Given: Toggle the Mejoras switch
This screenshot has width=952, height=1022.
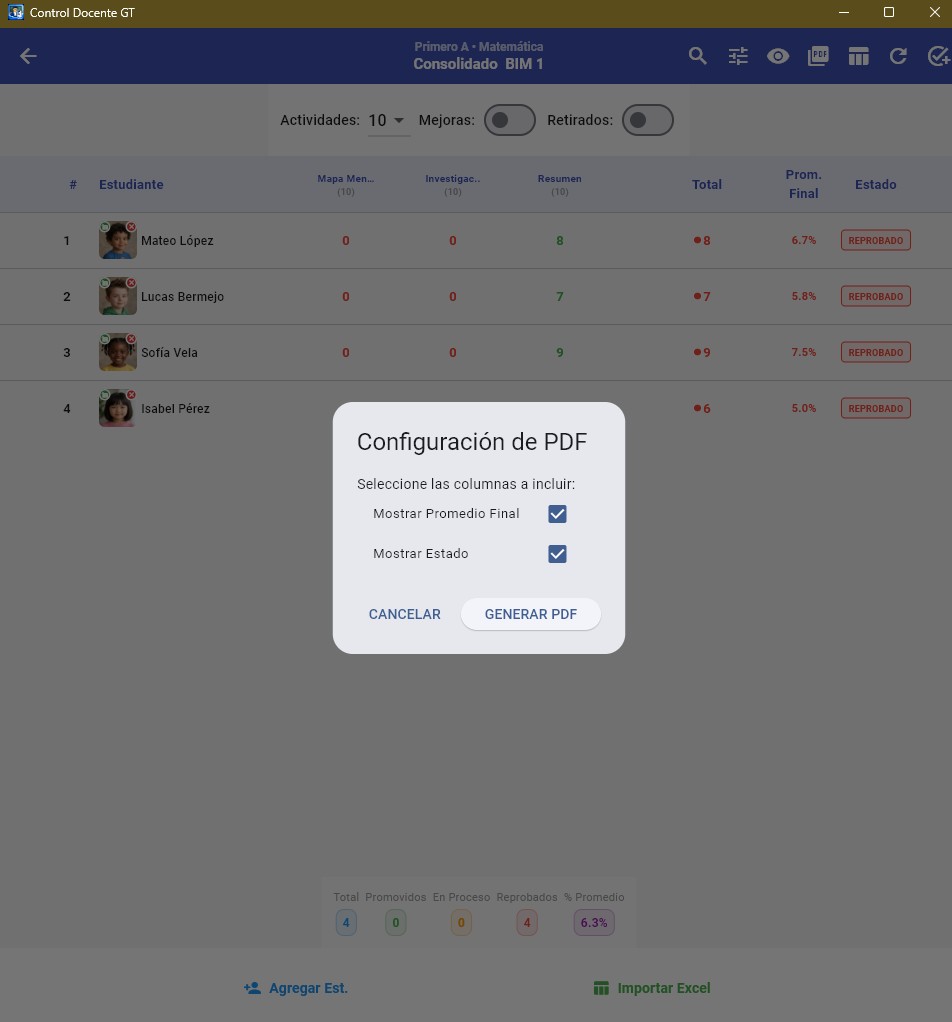Looking at the screenshot, I should pos(510,120).
